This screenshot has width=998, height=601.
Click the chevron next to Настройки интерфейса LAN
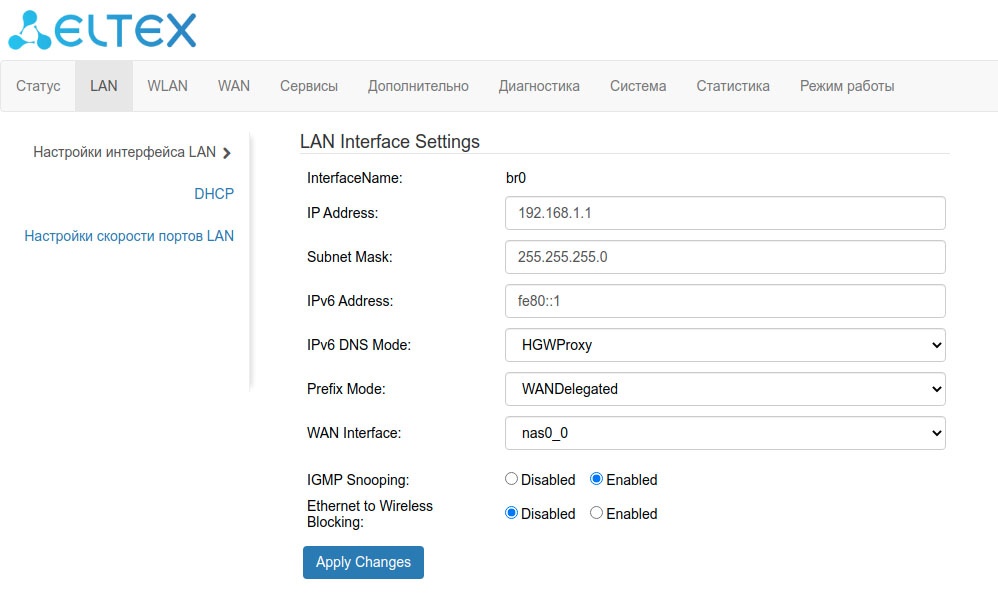(227, 153)
